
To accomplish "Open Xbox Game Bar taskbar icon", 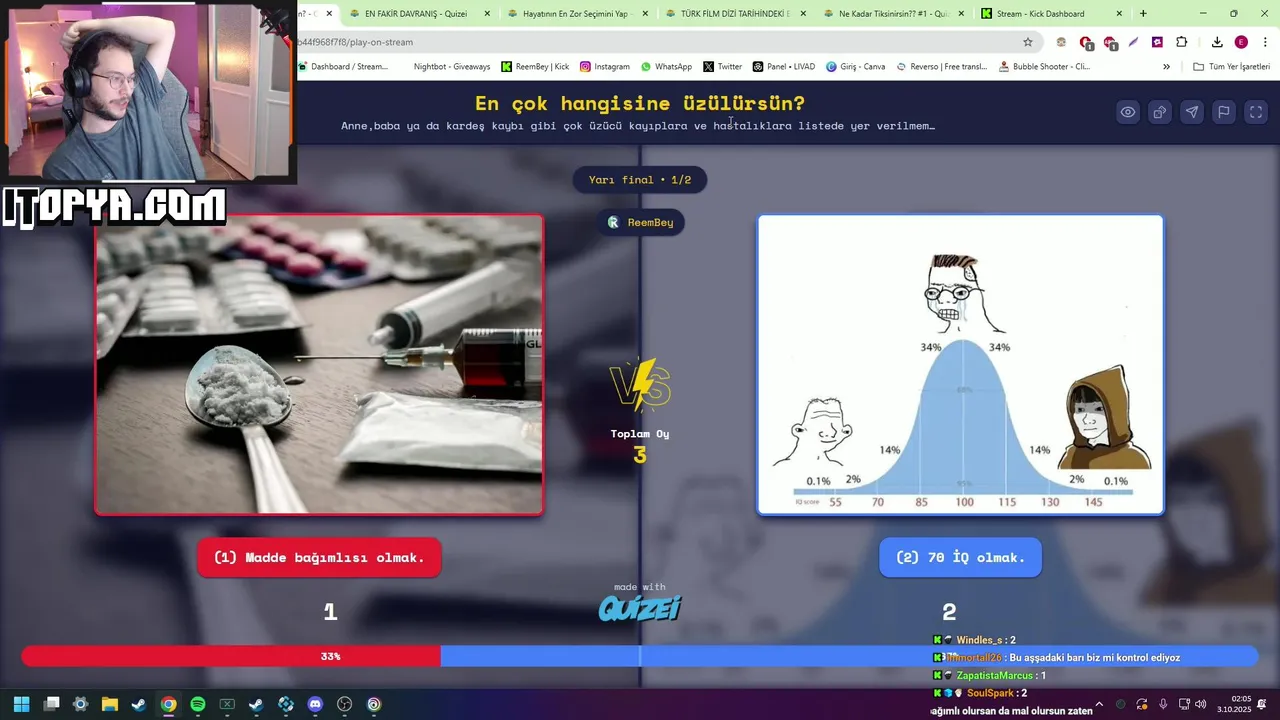I will [227, 704].
